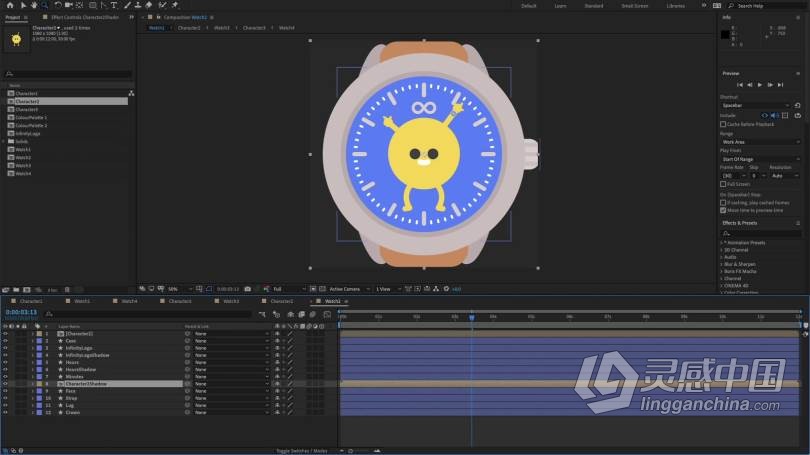Click Toggle Switches / Modes button
Viewport: 810px width, 455px height.
(303, 450)
